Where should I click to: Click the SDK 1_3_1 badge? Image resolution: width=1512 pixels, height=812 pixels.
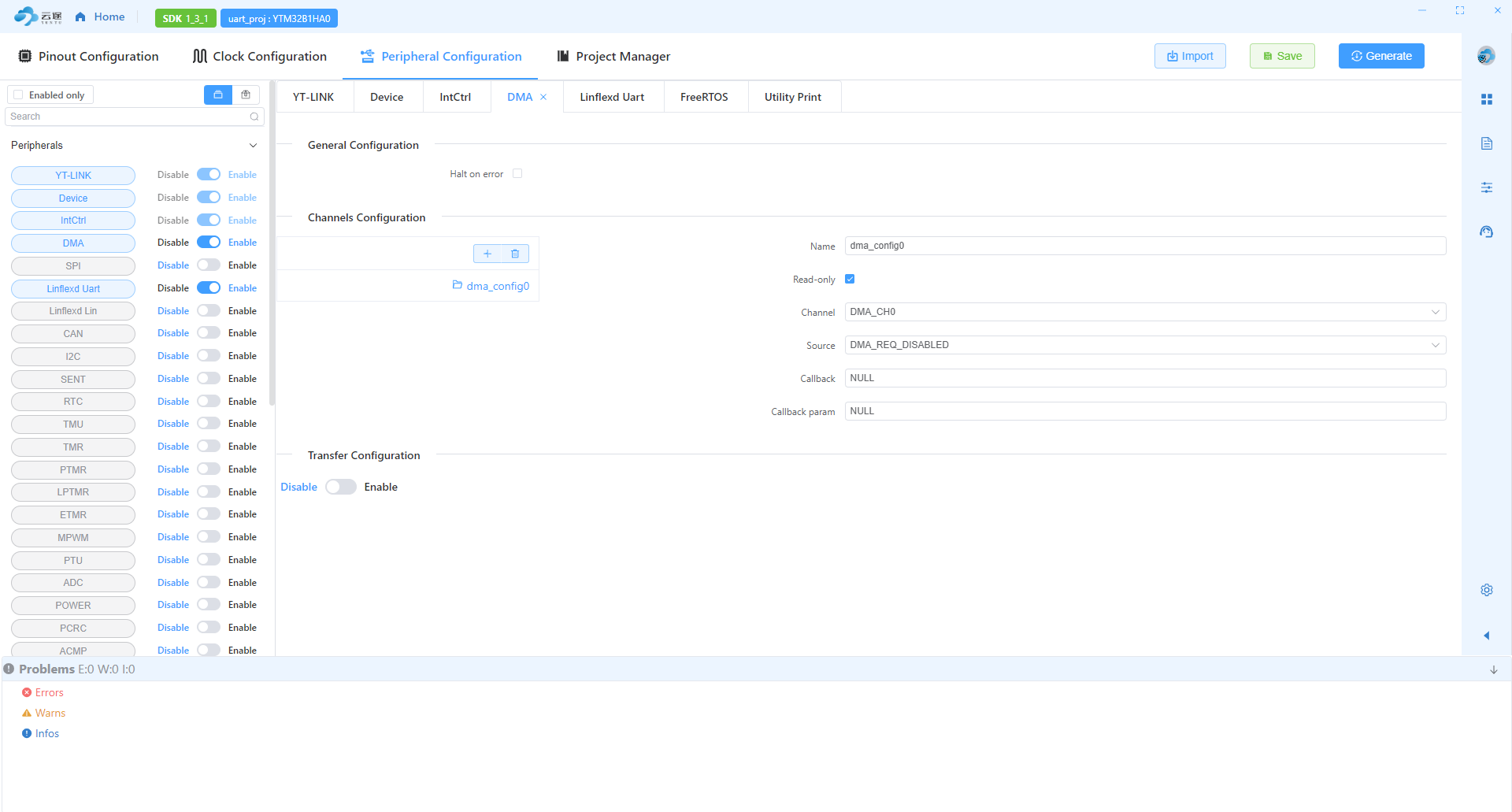[x=186, y=18]
